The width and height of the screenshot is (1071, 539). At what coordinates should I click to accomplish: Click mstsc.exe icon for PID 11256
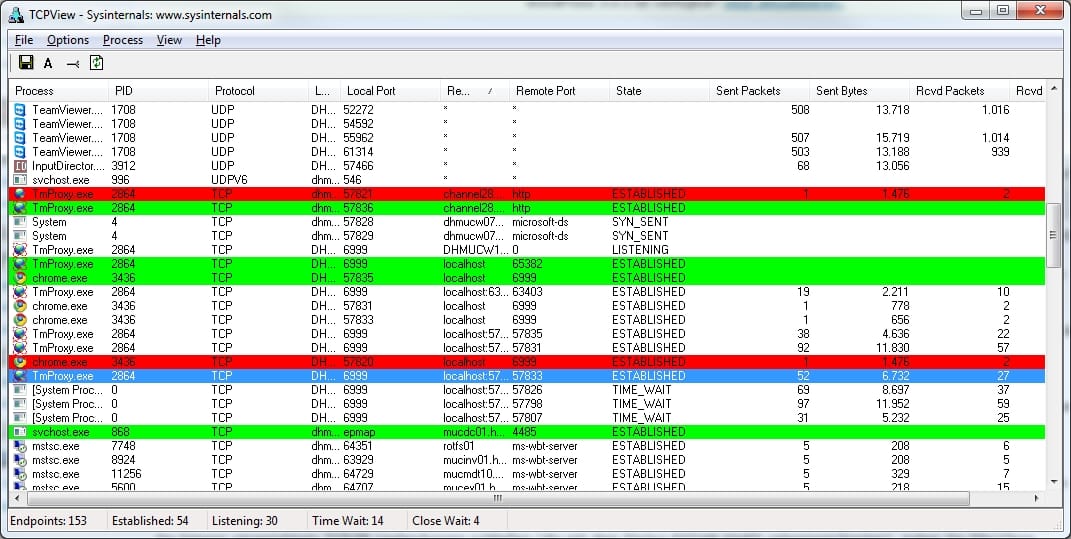(20, 474)
